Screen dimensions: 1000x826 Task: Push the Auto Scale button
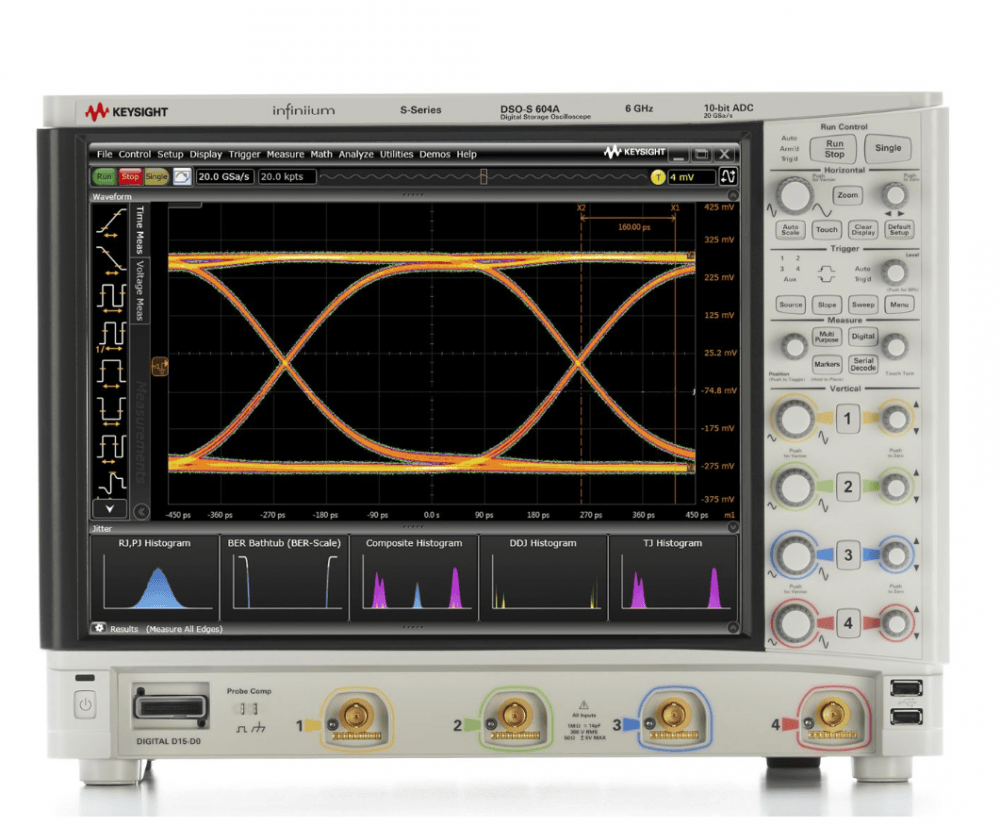790,230
